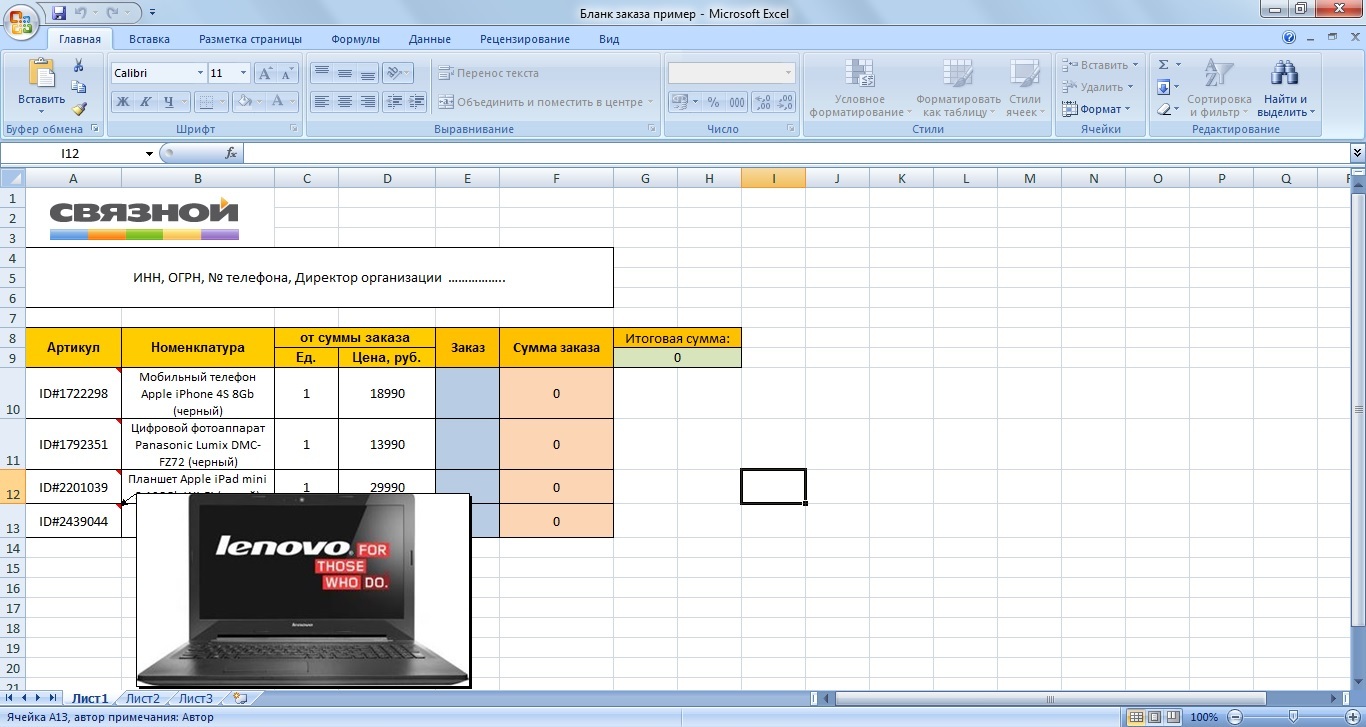
Task: Switch to Page Break Preview in status bar
Action: click(1174, 717)
